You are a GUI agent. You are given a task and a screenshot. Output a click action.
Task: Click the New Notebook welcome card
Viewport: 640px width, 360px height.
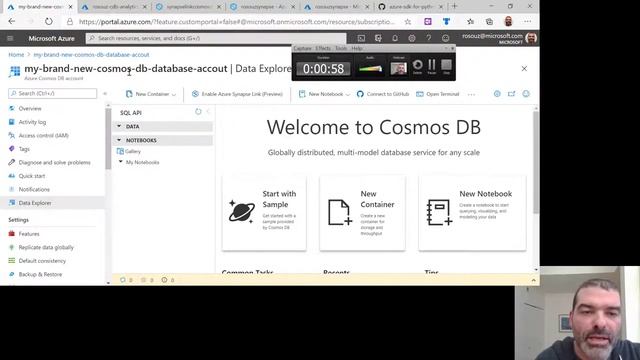472,213
